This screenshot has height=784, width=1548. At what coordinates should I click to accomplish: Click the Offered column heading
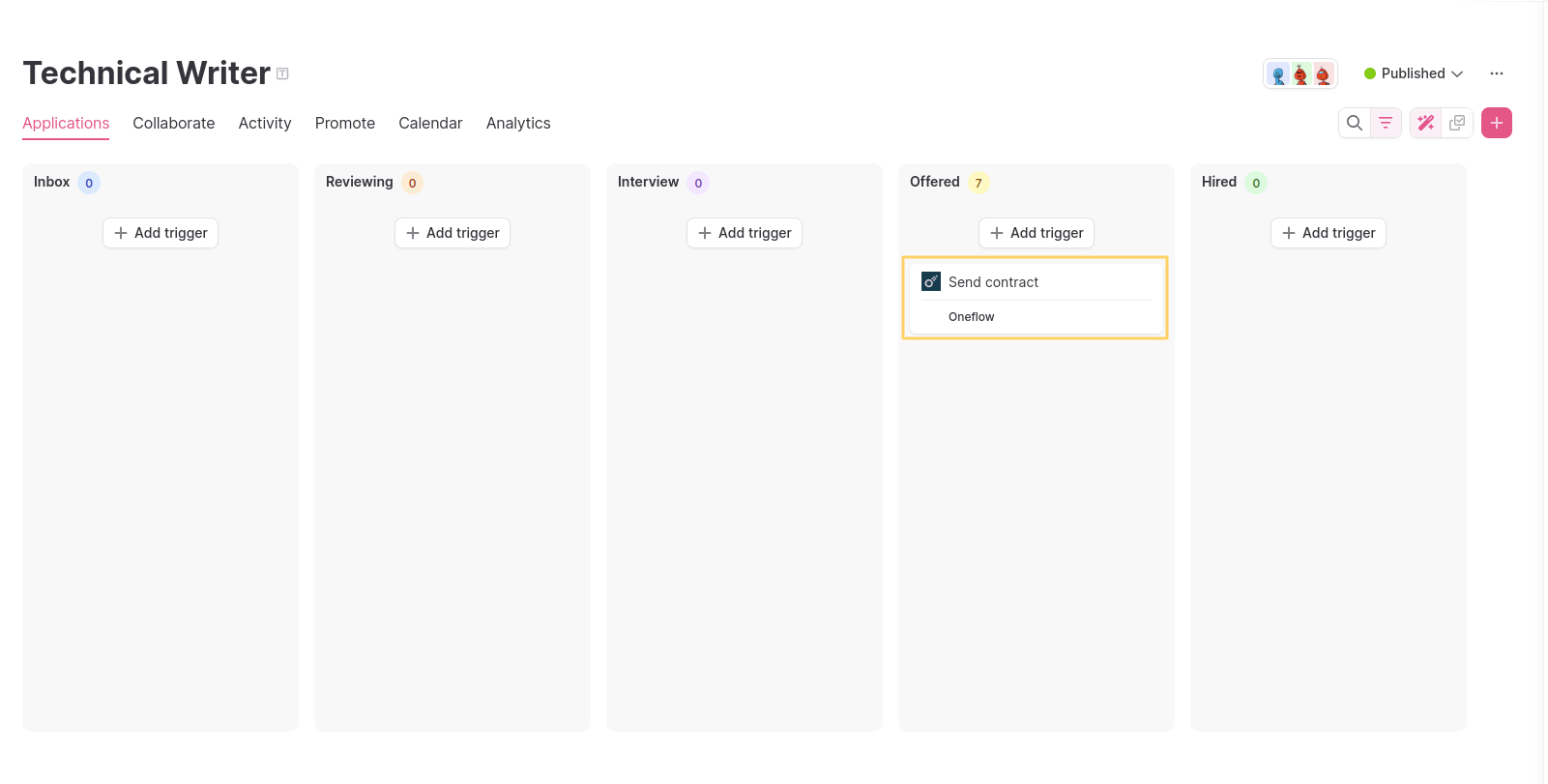[935, 182]
